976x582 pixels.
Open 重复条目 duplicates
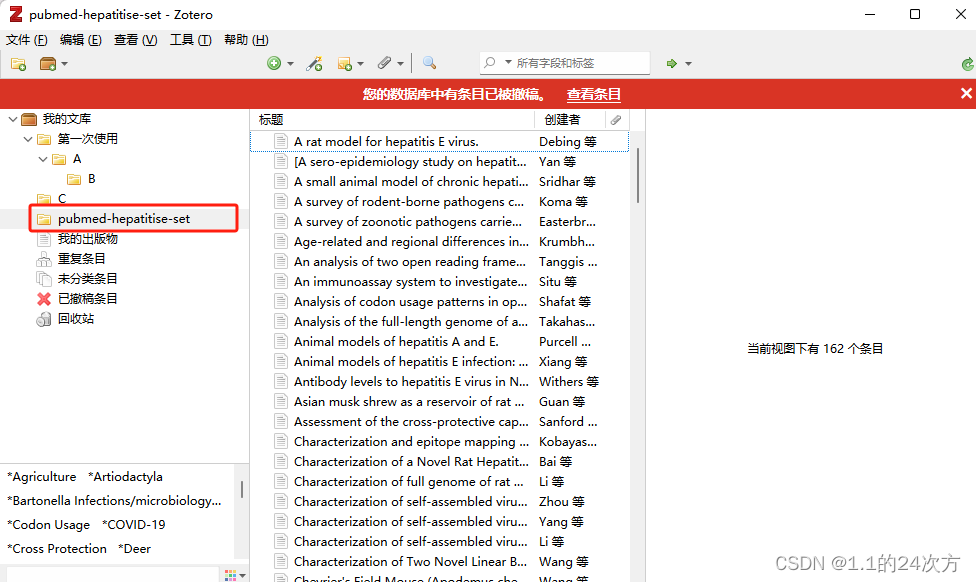[82, 258]
